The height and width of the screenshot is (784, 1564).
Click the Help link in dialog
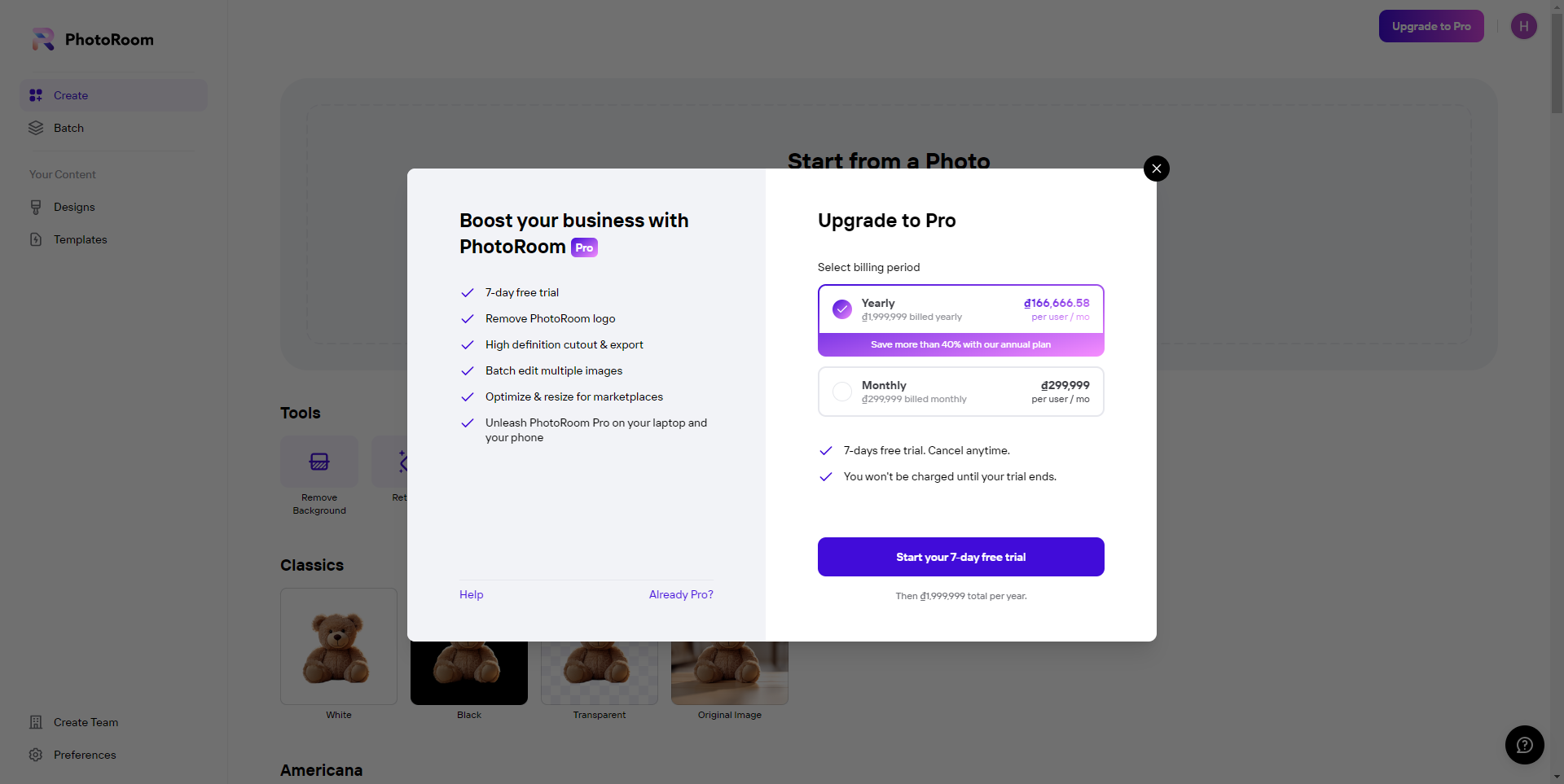472,594
